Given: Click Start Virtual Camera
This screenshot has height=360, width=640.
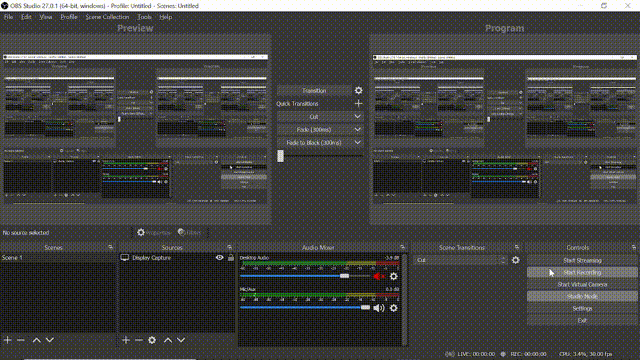Looking at the screenshot, I should 582,284.
